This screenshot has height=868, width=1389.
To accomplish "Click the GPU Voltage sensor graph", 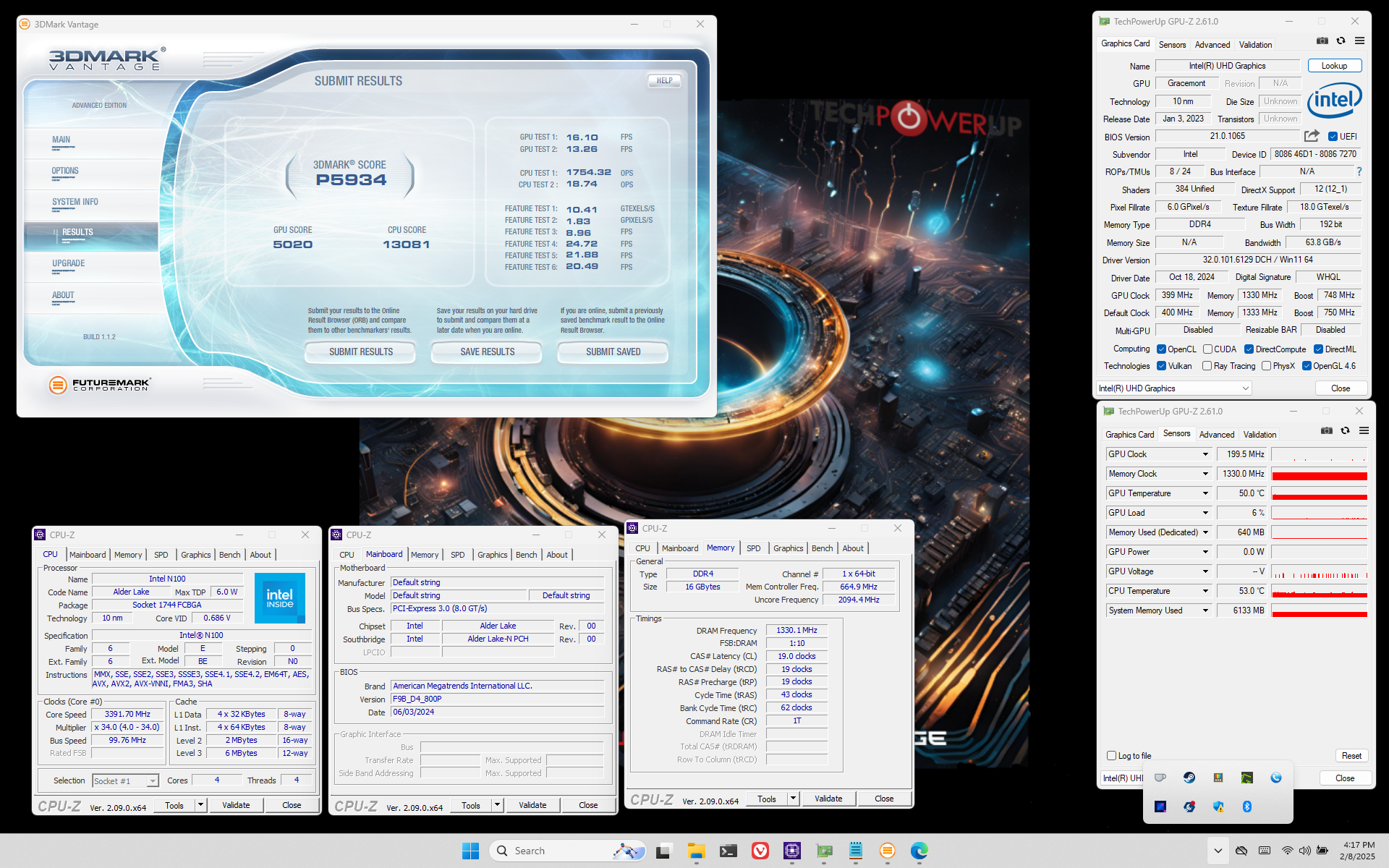I will click(1319, 571).
